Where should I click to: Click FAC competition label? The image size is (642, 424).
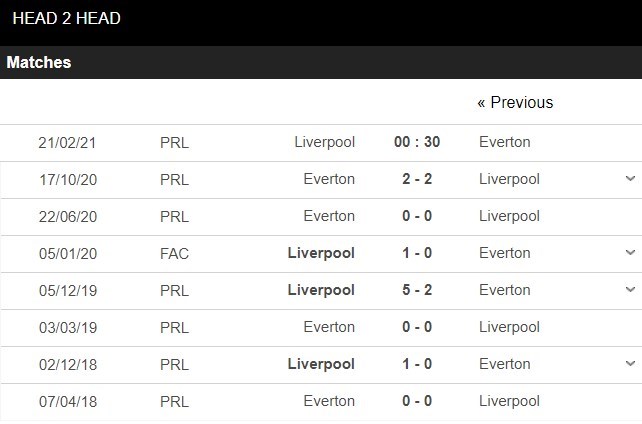click(174, 253)
